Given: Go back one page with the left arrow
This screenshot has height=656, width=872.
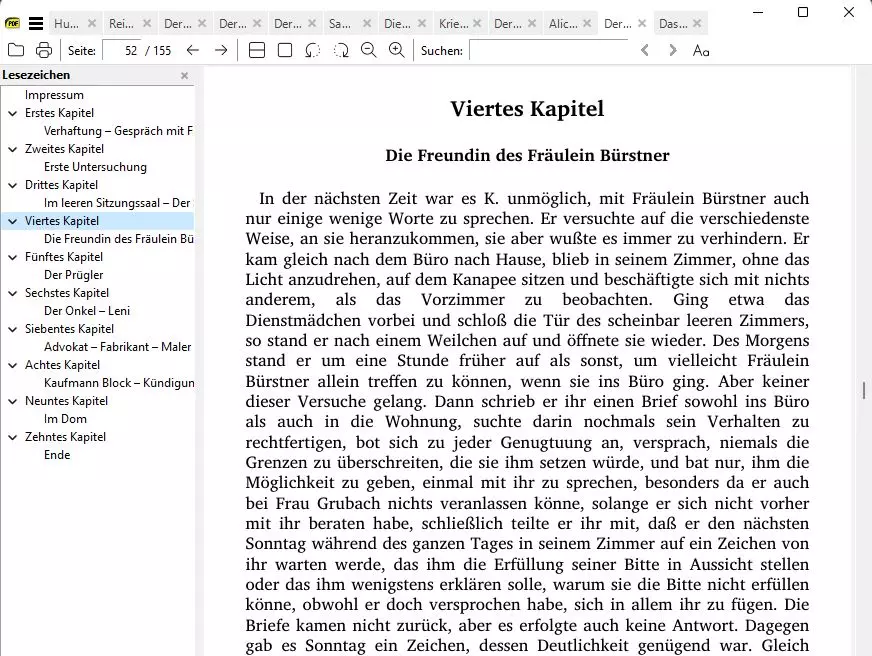Looking at the screenshot, I should (192, 49).
